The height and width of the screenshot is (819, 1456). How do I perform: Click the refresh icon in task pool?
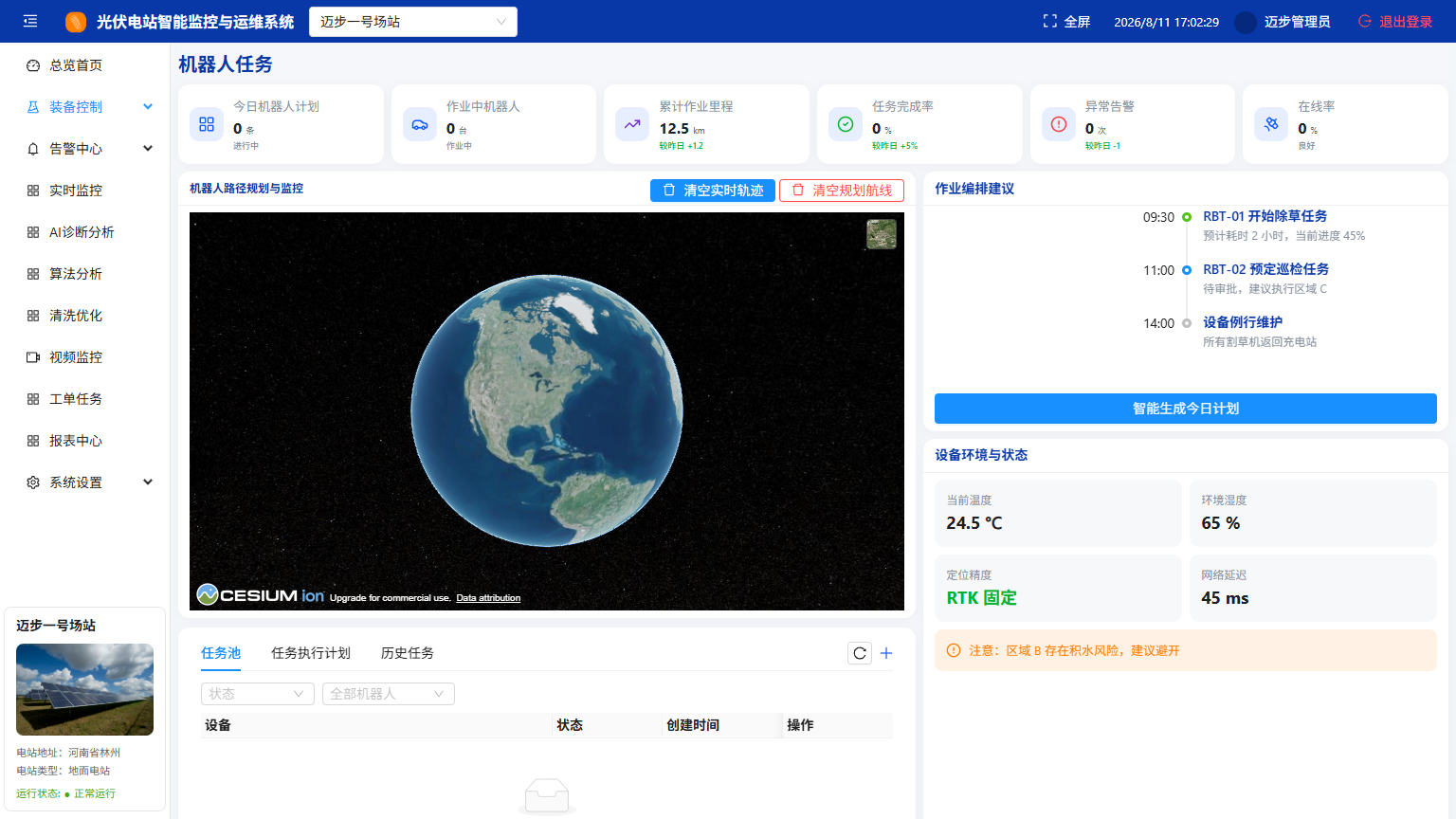coord(860,653)
